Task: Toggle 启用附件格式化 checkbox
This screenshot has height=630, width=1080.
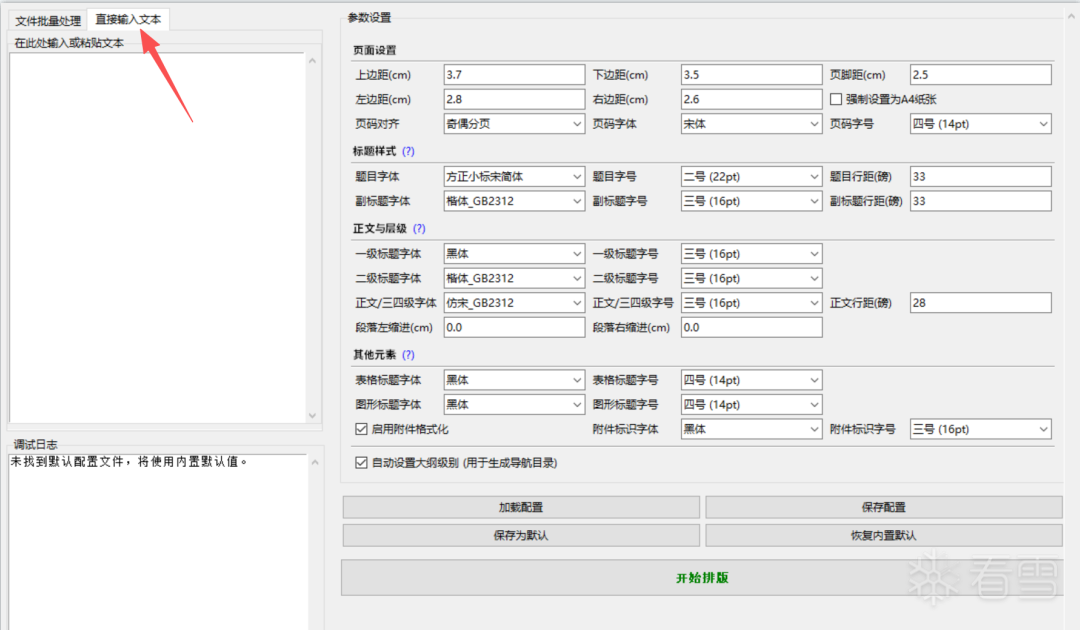Action: pyautogui.click(x=362, y=429)
